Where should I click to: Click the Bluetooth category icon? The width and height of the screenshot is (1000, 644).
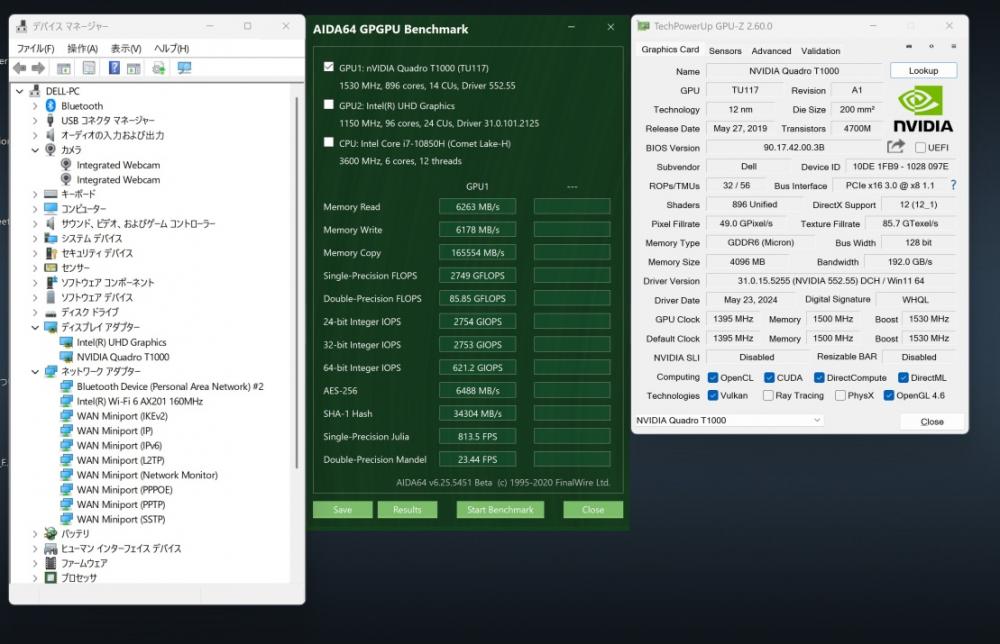[x=51, y=105]
